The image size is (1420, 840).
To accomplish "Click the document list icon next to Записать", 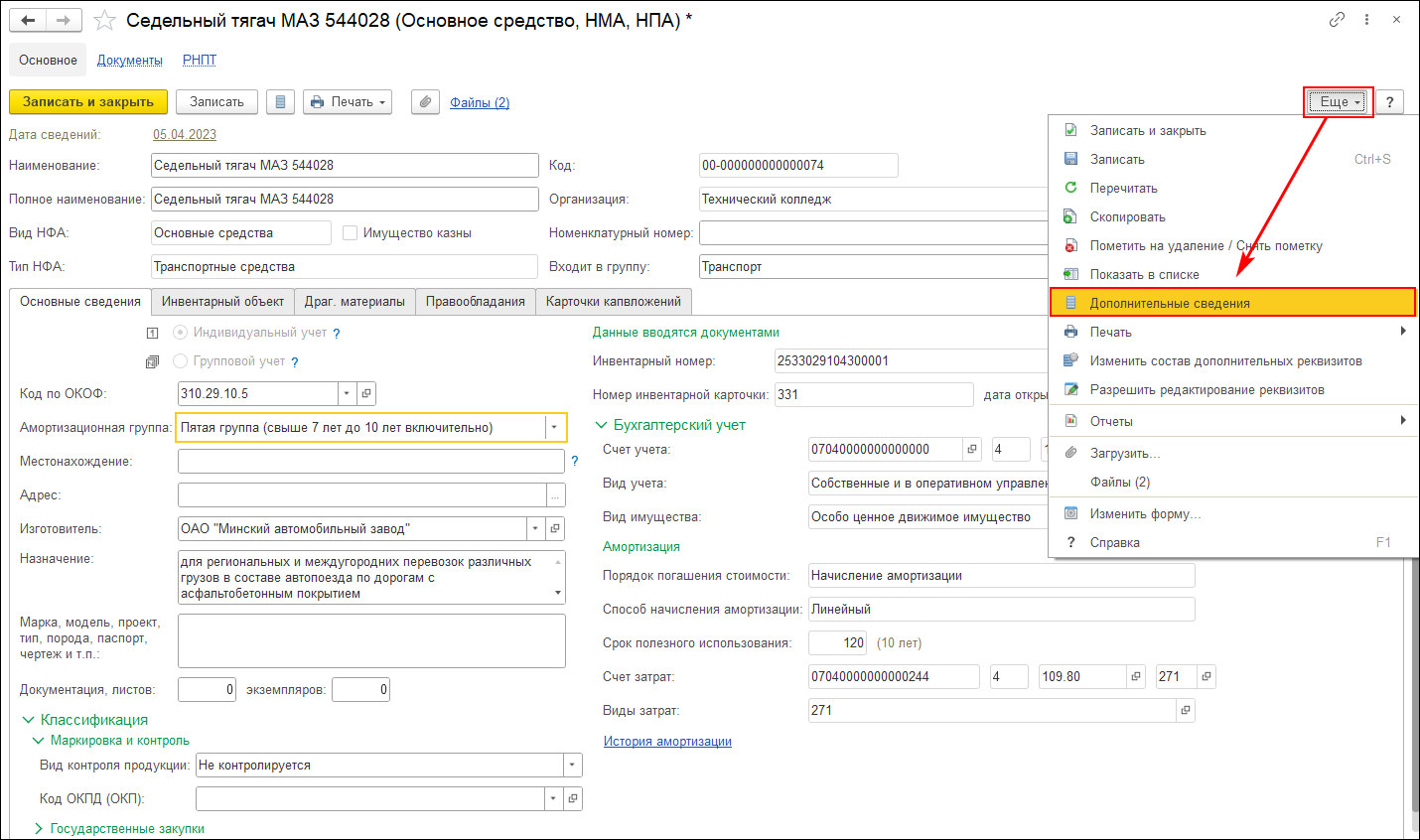I will pos(280,101).
